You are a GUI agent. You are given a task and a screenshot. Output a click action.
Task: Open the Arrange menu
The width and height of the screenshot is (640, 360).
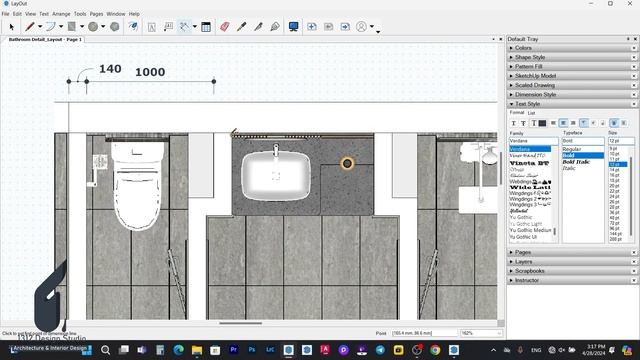pos(61,14)
